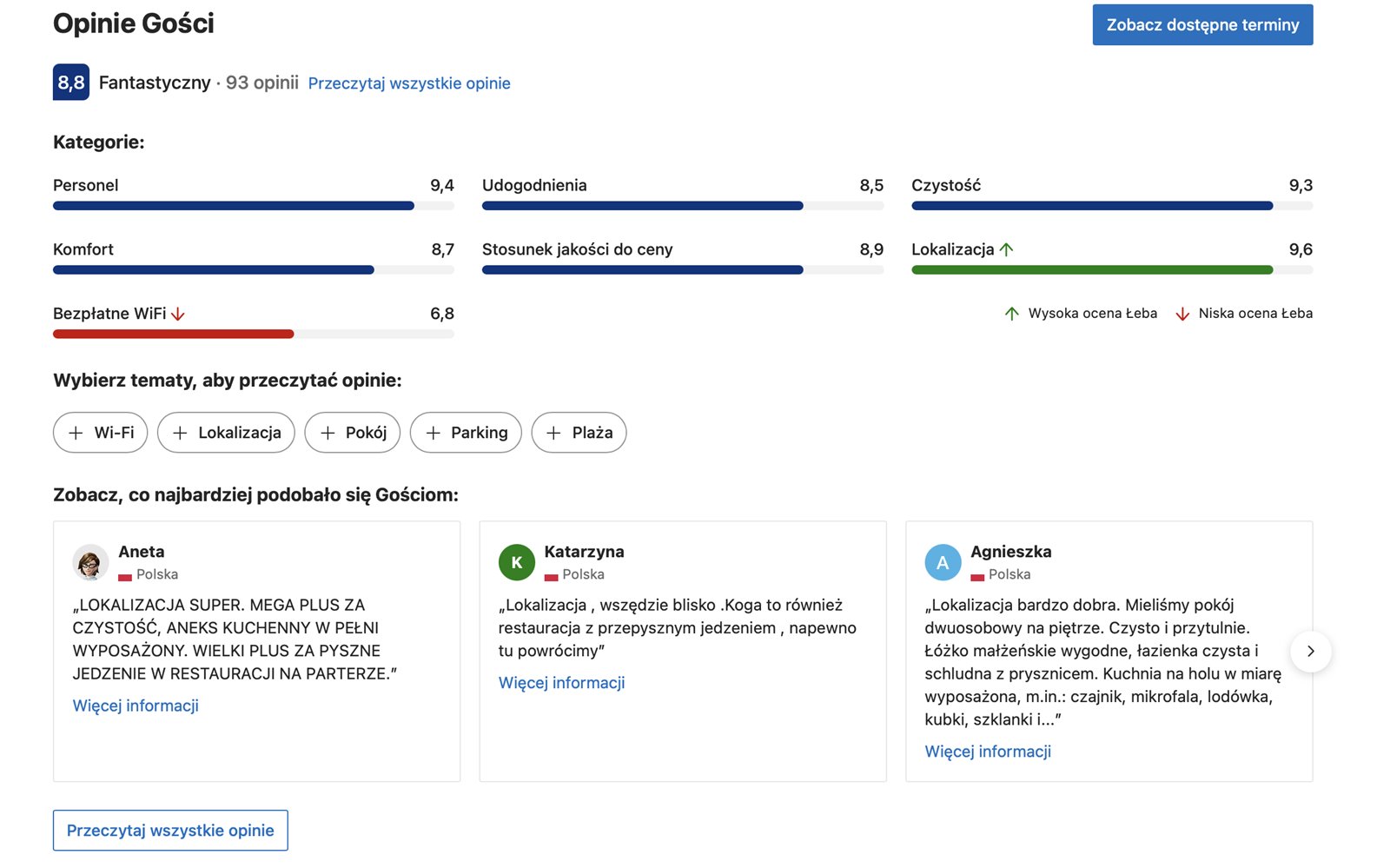Viewport: 1390px width, 868px height.
Task: Click the red down arrow beside Bezpłatne WiFi
Action: tap(178, 314)
